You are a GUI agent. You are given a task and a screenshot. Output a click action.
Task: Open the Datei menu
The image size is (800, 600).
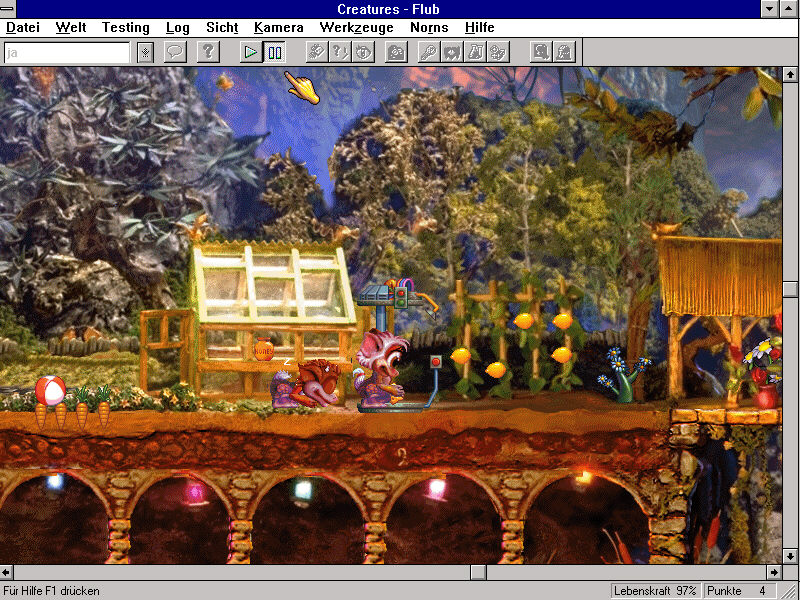click(x=23, y=28)
